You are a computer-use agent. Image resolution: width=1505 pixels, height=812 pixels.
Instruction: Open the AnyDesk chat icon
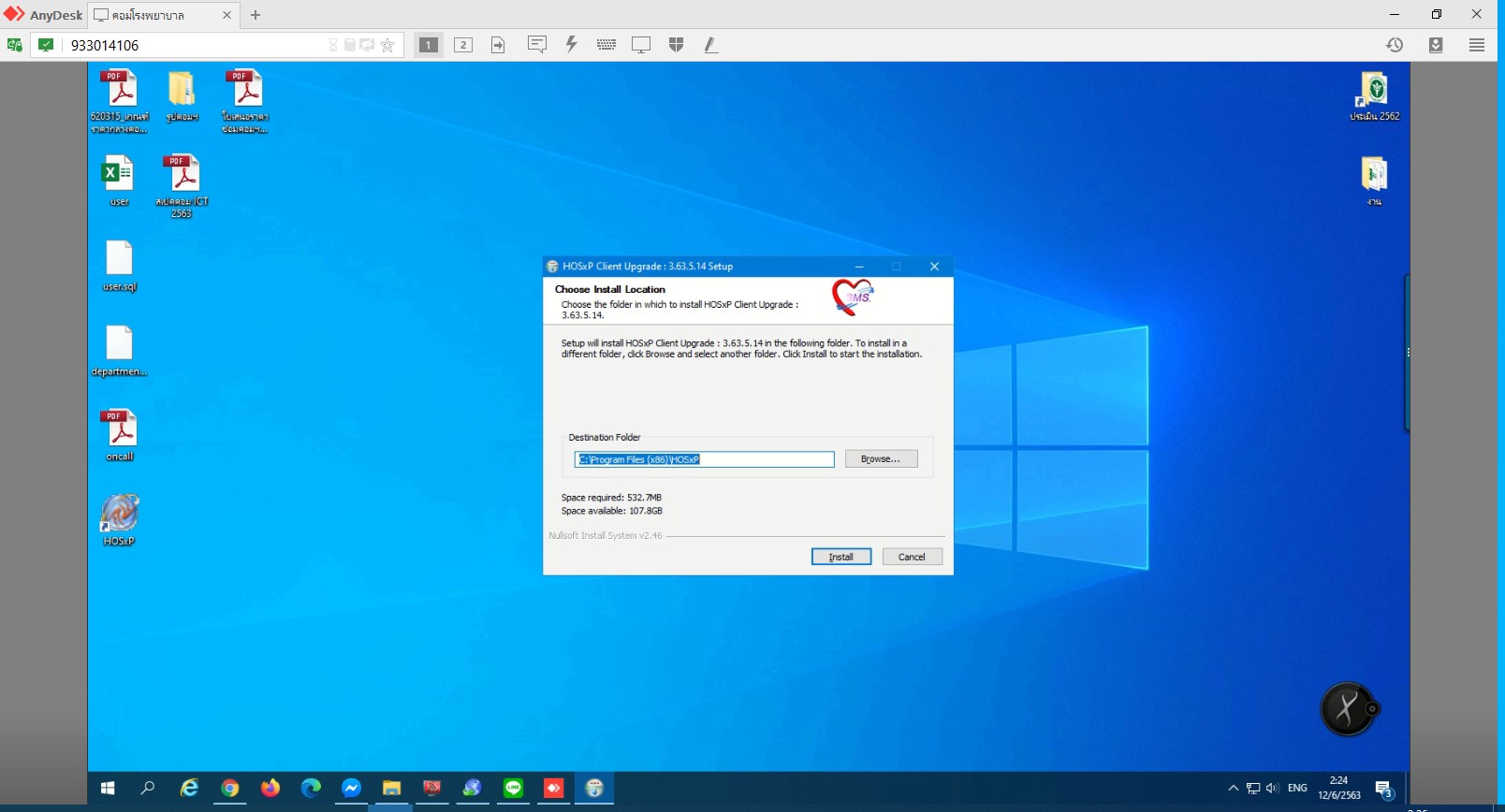tap(537, 45)
